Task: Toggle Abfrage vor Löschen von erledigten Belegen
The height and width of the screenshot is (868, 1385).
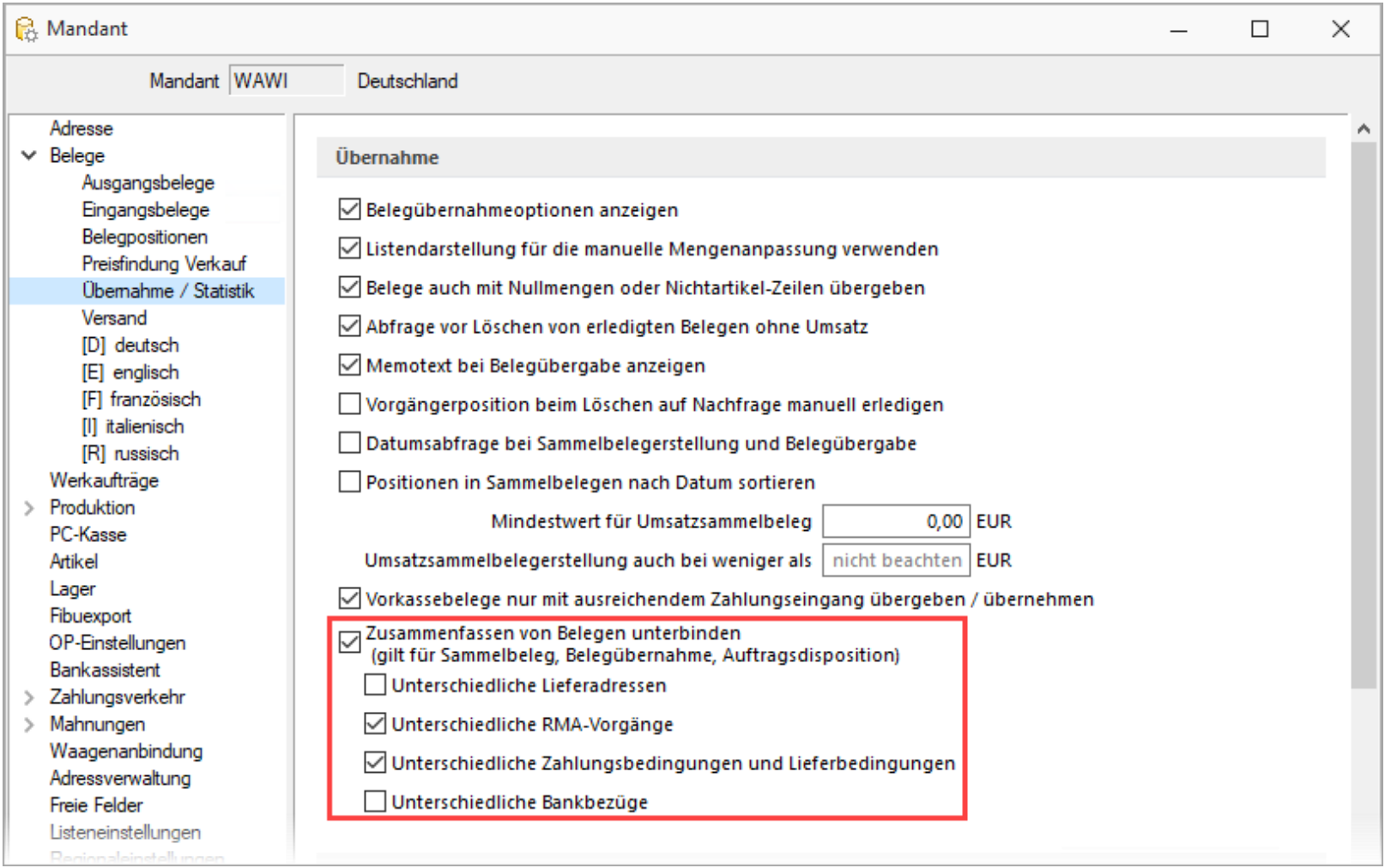Action: [x=349, y=326]
